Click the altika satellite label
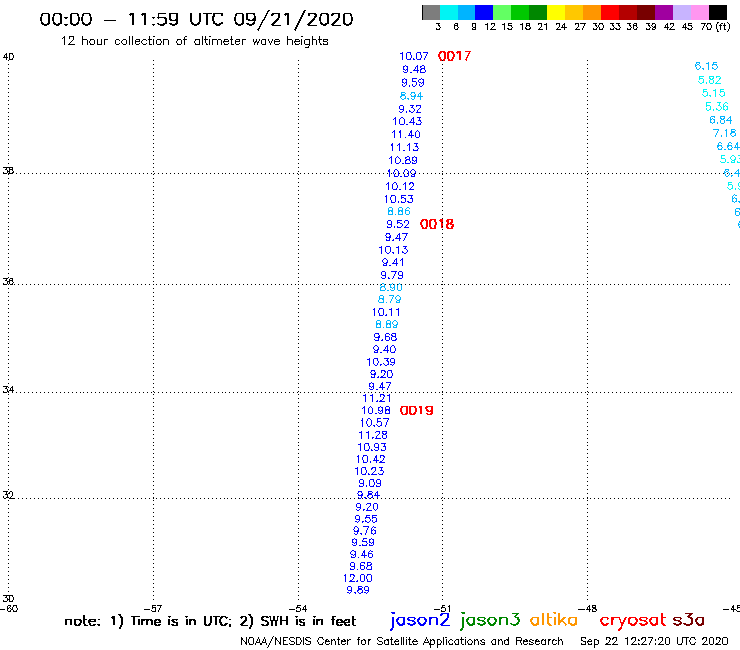Viewport: 740px width, 650px height. 553,619
